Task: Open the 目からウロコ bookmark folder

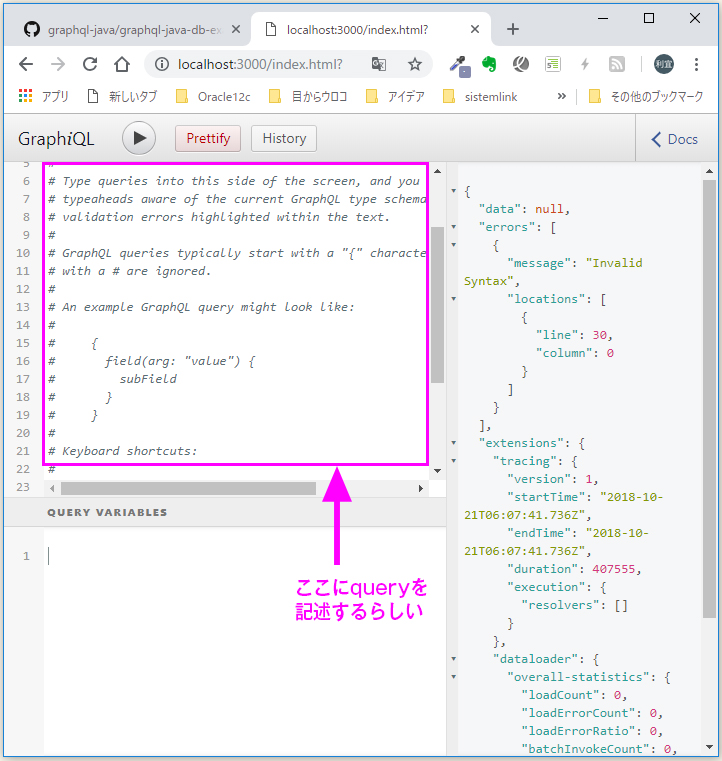Action: coord(308,97)
